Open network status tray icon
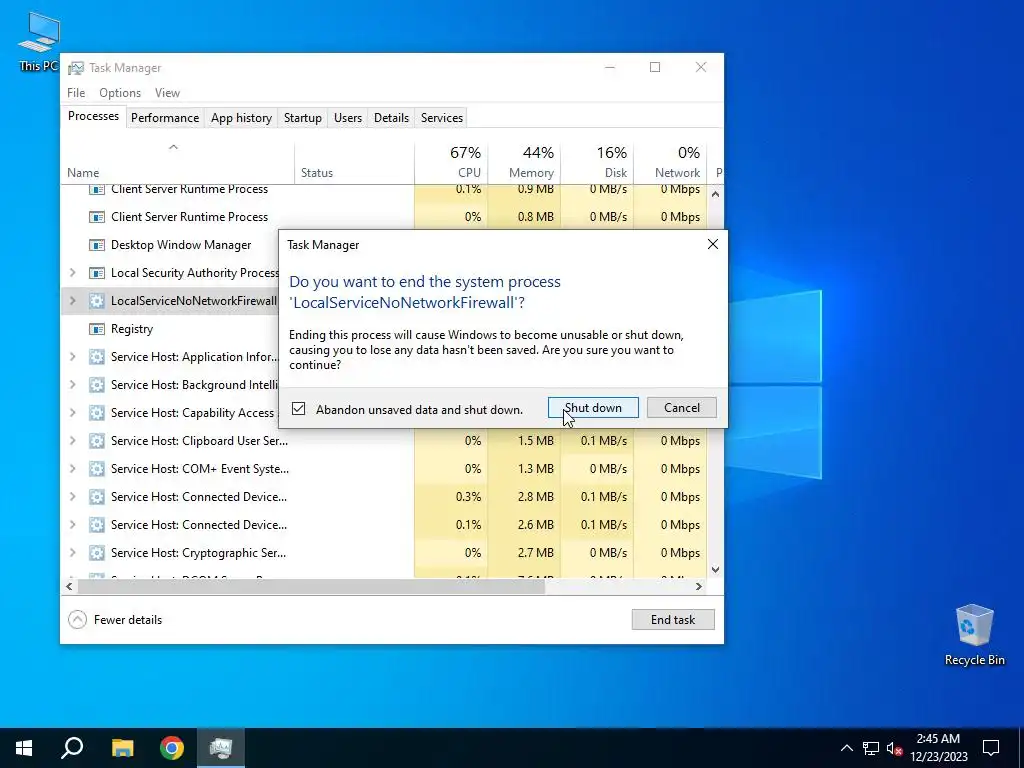The image size is (1024, 768). pyautogui.click(x=871, y=748)
